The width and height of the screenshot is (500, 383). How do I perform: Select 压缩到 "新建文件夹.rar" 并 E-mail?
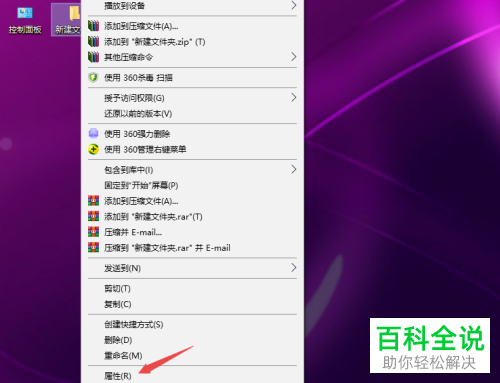tap(192, 248)
